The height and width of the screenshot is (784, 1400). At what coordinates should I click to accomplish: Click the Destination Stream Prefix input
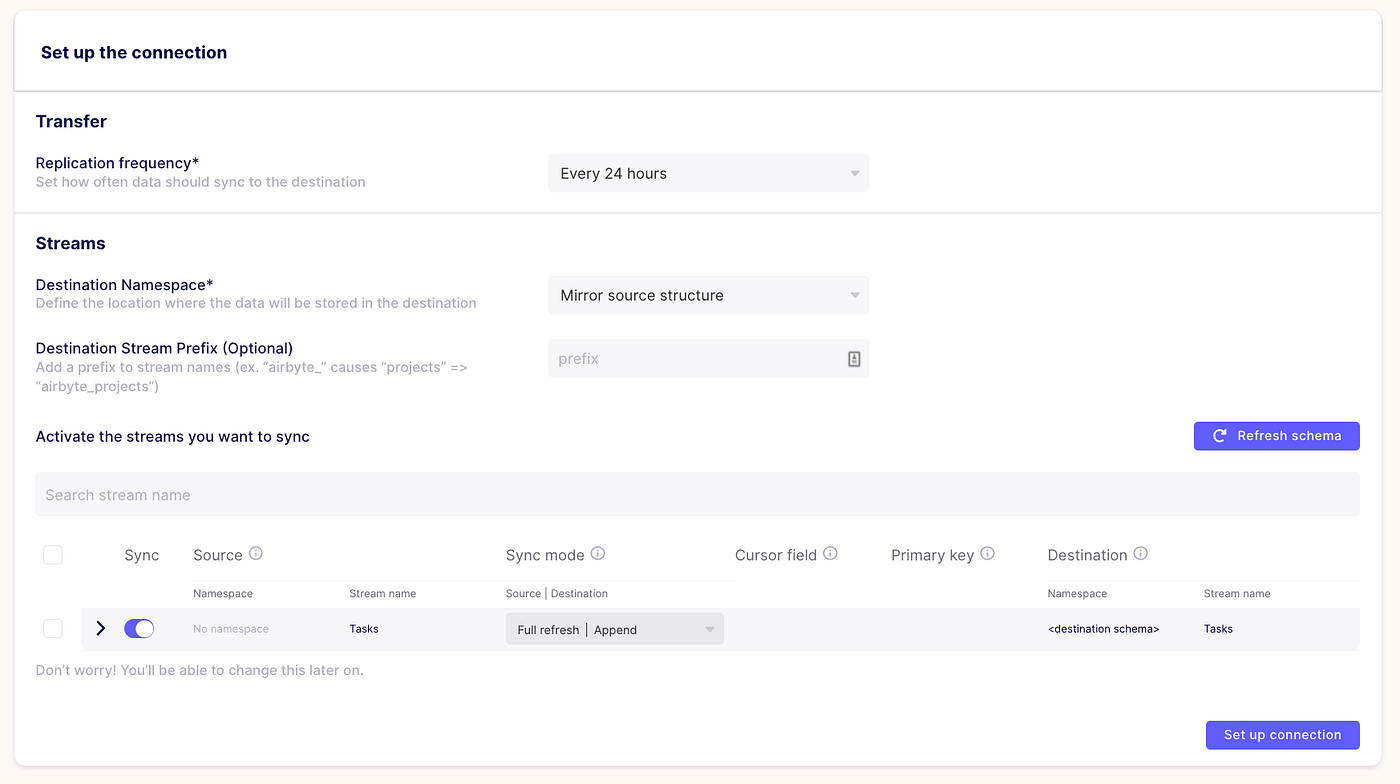(x=695, y=359)
